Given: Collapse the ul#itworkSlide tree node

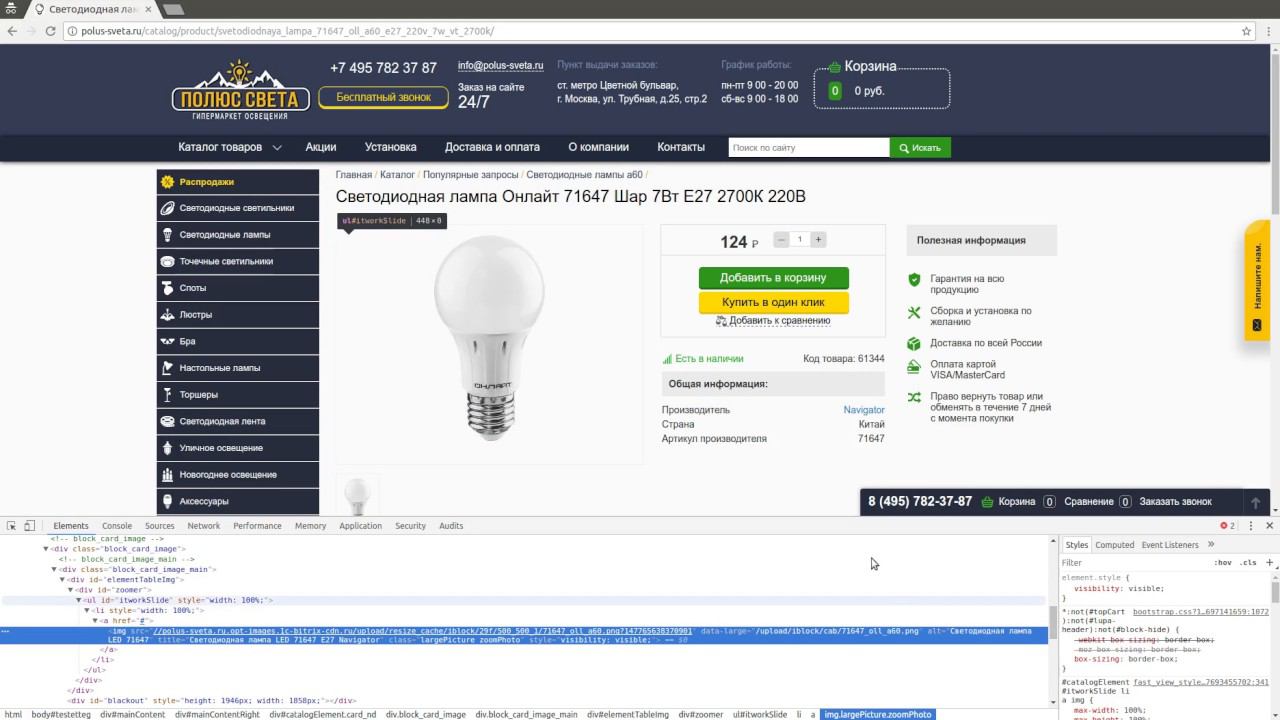Looking at the screenshot, I should tap(79, 600).
